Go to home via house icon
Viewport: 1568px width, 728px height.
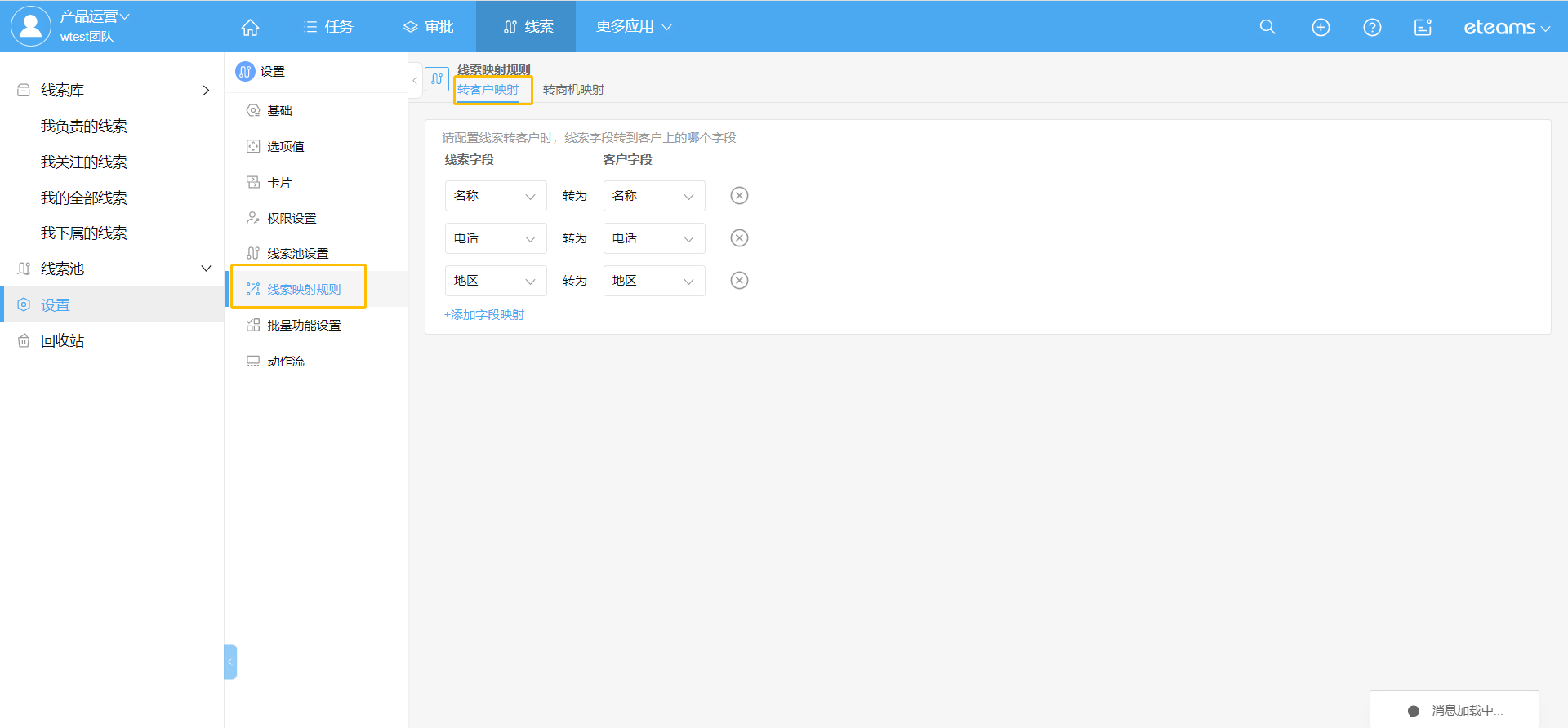coord(250,27)
